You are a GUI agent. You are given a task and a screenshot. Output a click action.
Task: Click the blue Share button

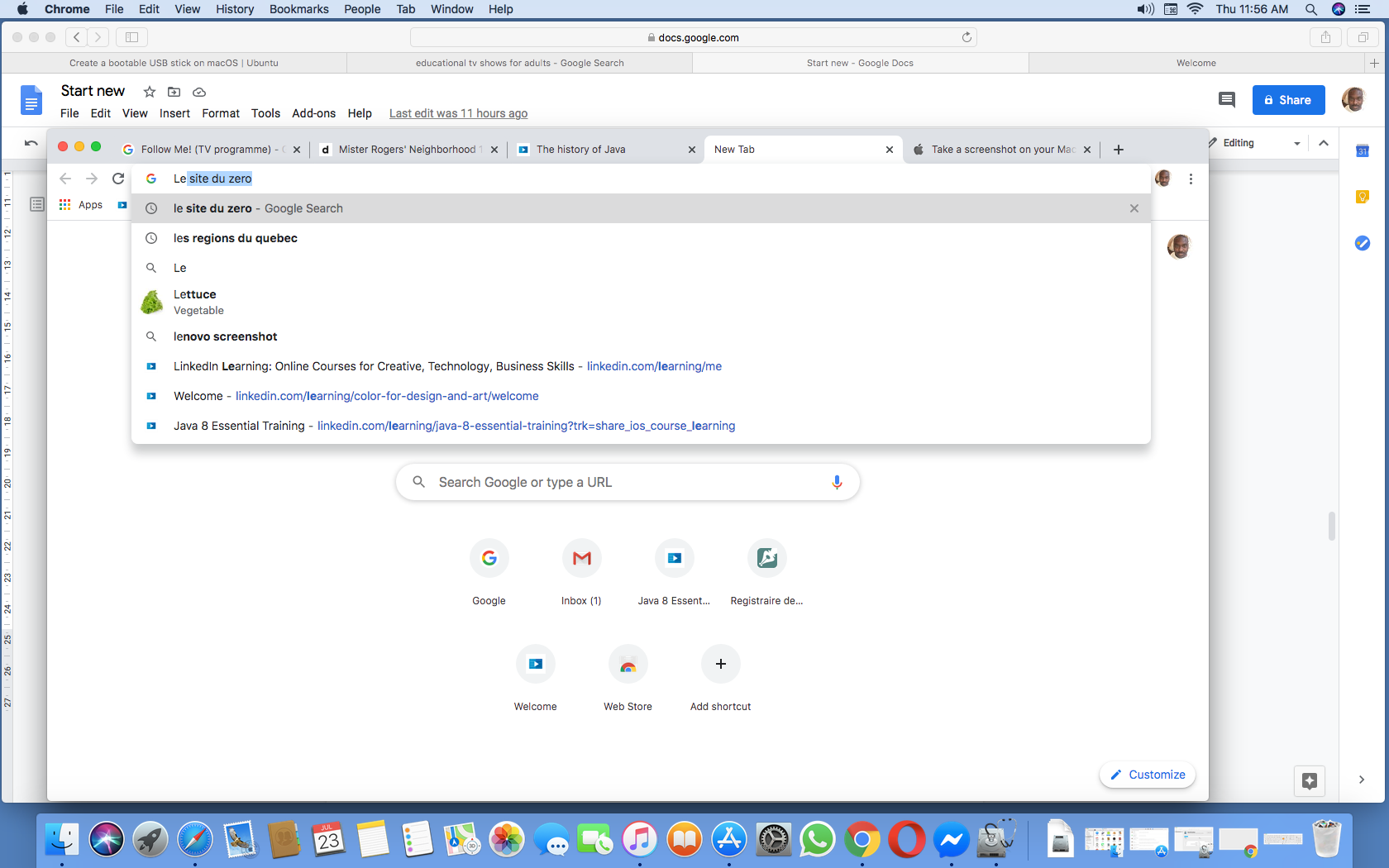[1288, 100]
